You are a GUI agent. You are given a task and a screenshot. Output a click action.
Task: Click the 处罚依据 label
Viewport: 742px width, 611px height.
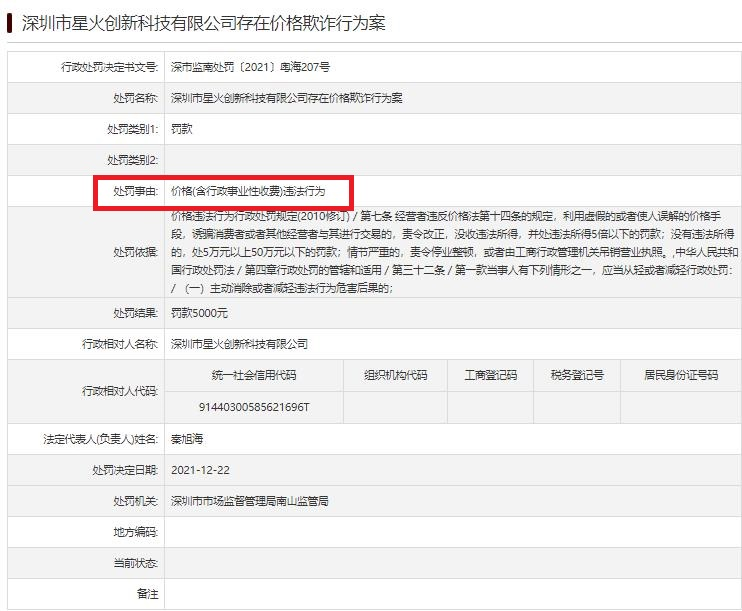135,252
